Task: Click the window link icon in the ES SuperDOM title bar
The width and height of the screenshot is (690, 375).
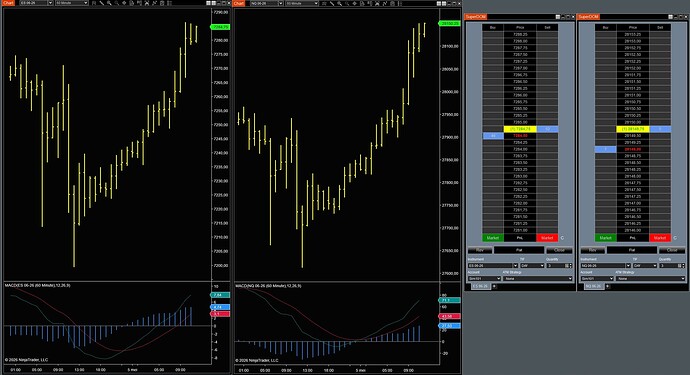Action: (x=558, y=17)
